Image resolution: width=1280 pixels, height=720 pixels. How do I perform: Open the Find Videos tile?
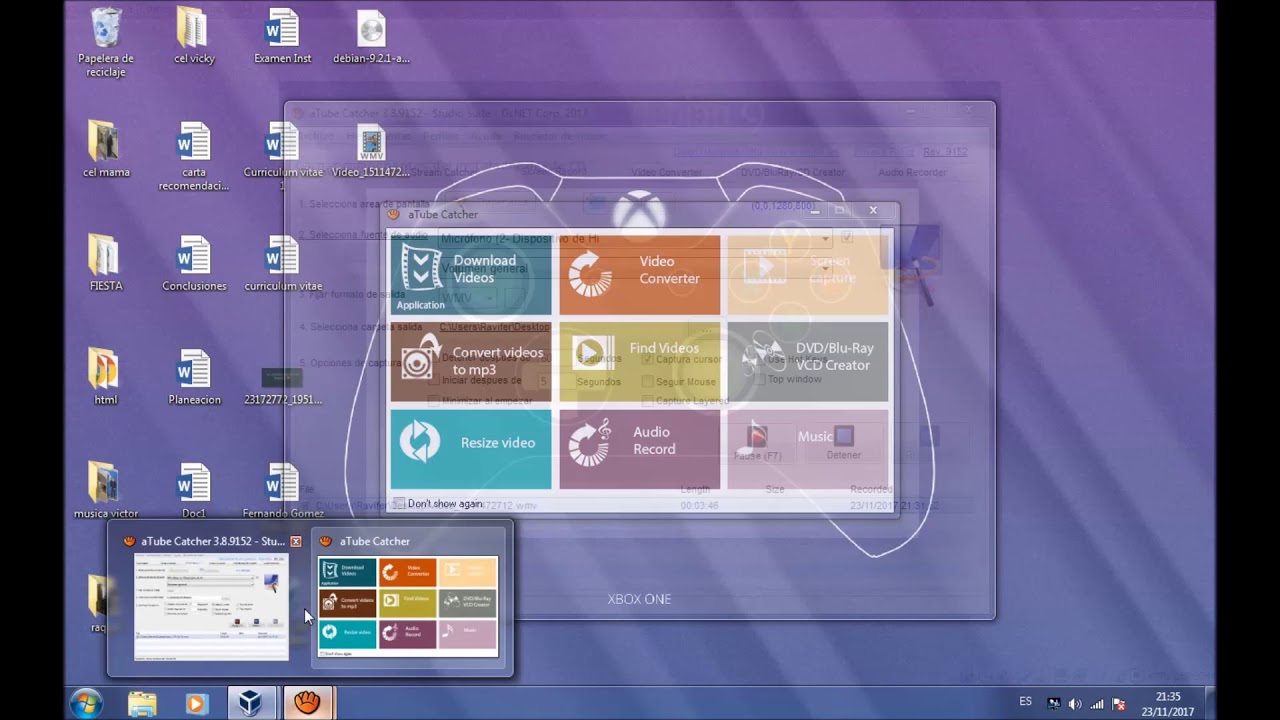639,361
